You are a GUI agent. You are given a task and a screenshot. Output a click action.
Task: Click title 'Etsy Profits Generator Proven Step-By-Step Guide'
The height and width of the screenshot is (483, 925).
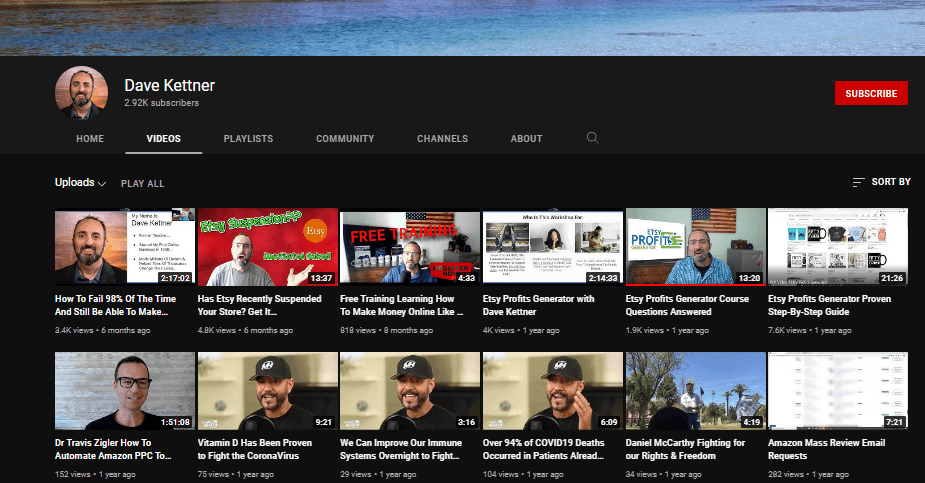click(x=829, y=305)
